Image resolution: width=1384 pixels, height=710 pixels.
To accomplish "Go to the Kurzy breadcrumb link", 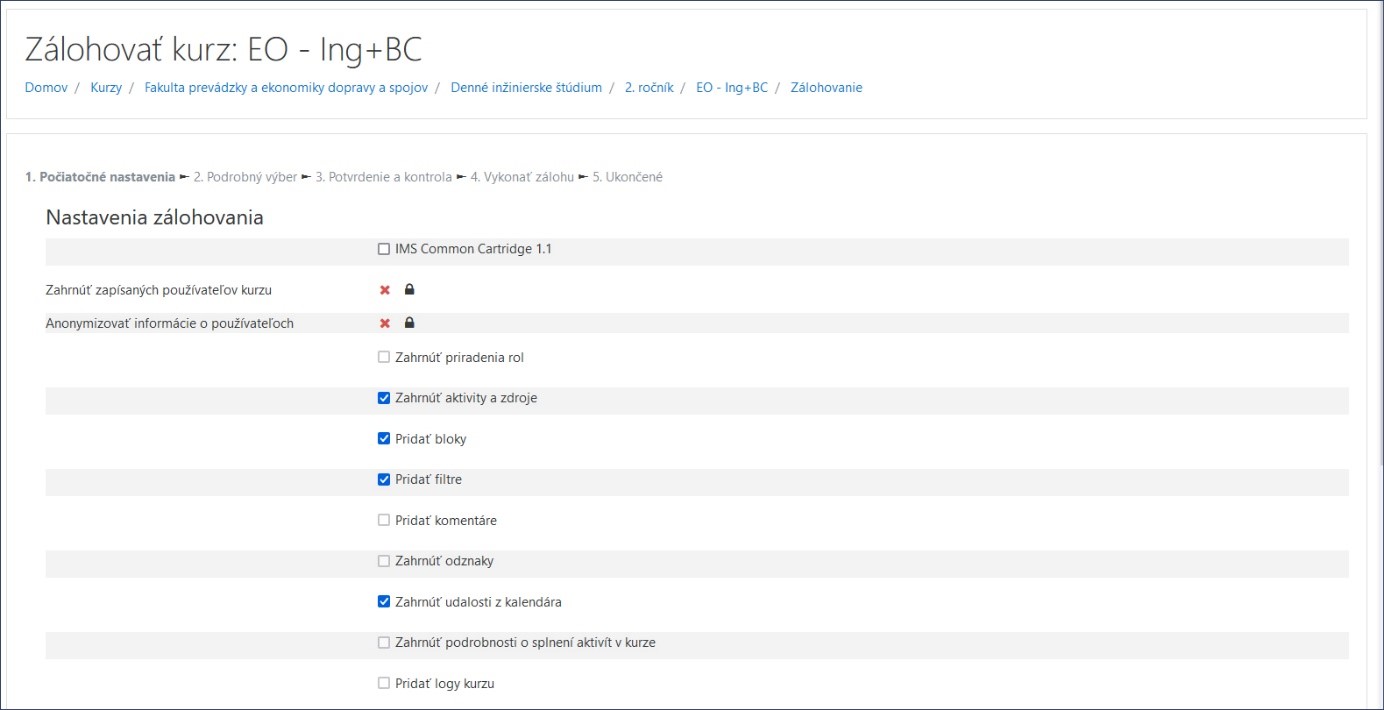I will (106, 88).
